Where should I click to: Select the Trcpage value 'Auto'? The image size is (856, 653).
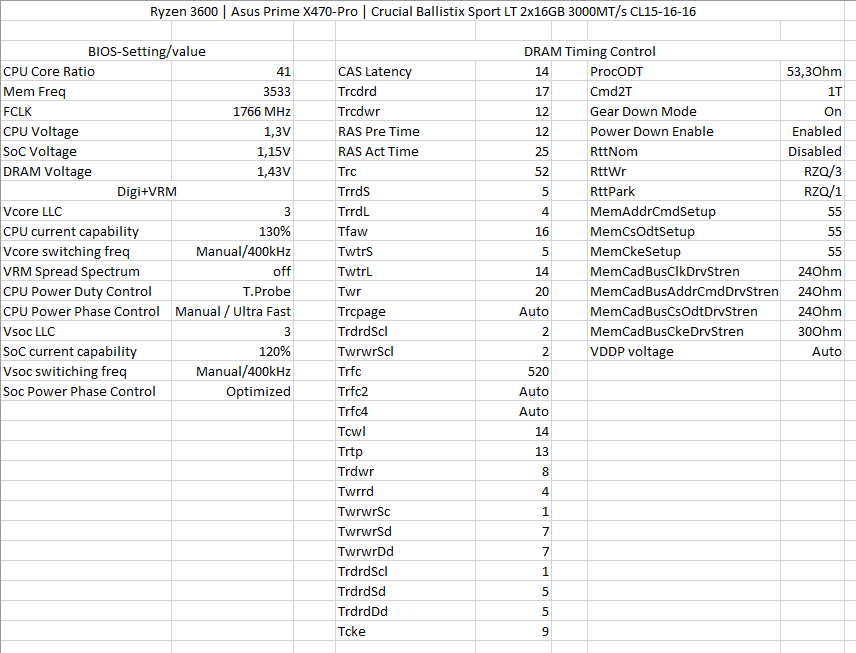513,311
